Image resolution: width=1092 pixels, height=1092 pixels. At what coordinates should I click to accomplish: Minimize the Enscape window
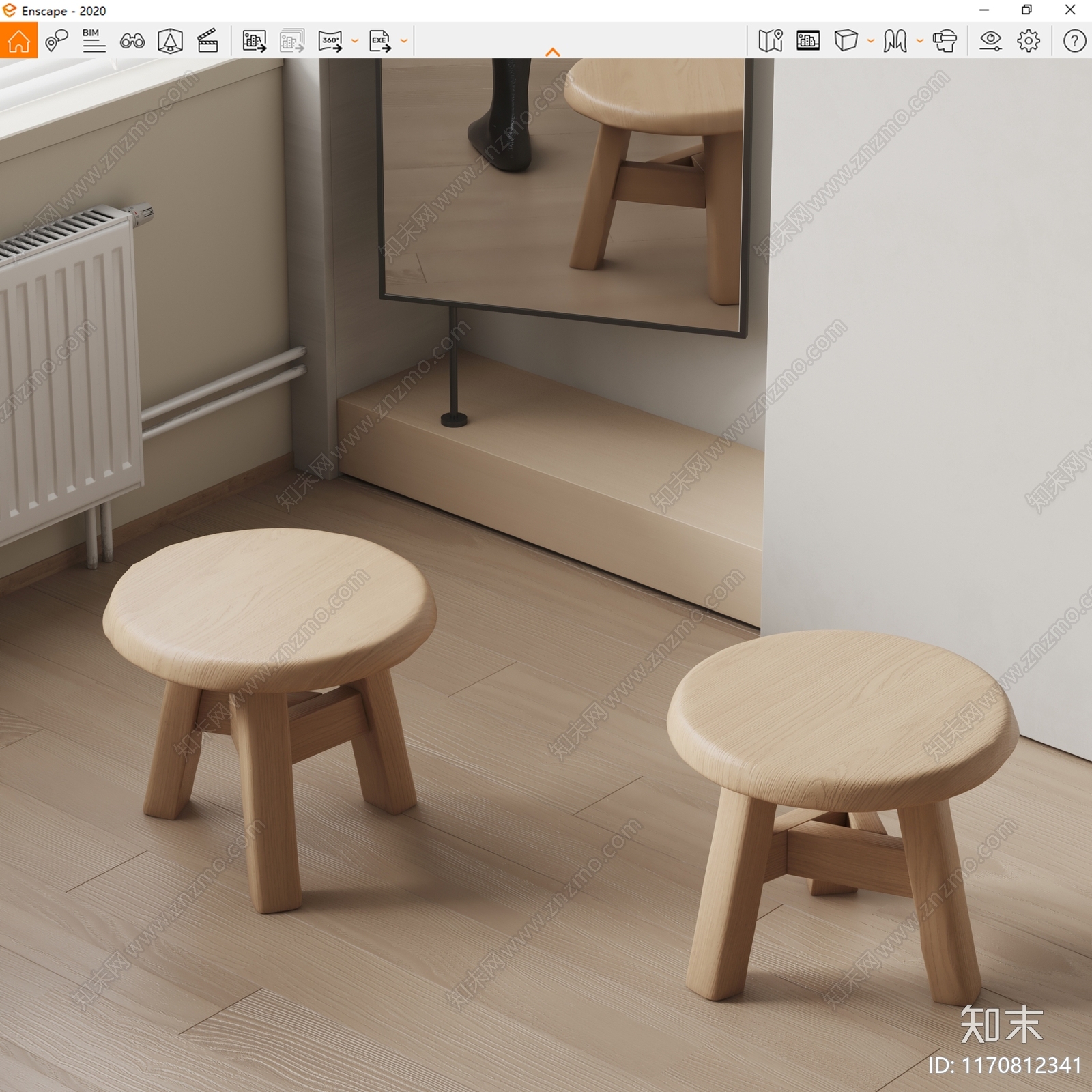coord(984,10)
